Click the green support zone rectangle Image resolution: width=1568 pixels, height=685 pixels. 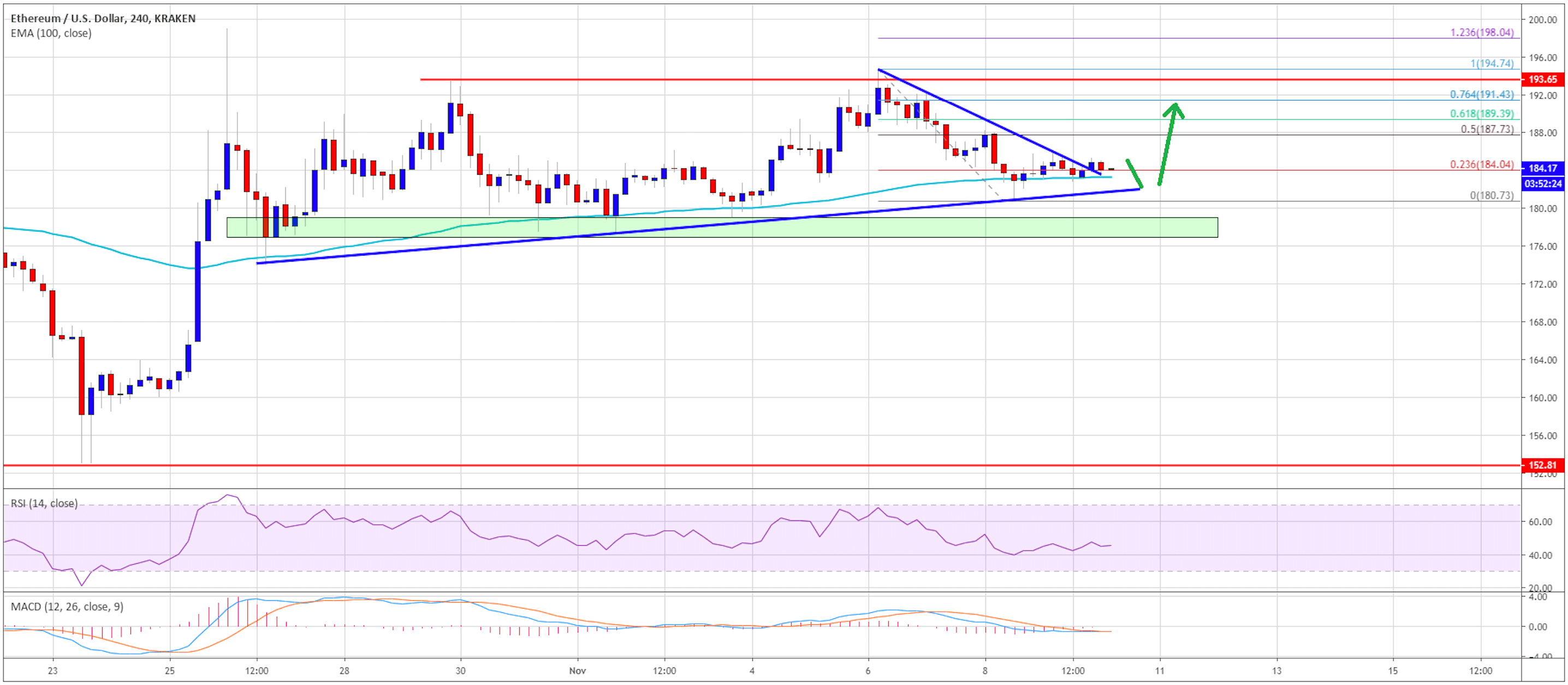tap(722, 228)
